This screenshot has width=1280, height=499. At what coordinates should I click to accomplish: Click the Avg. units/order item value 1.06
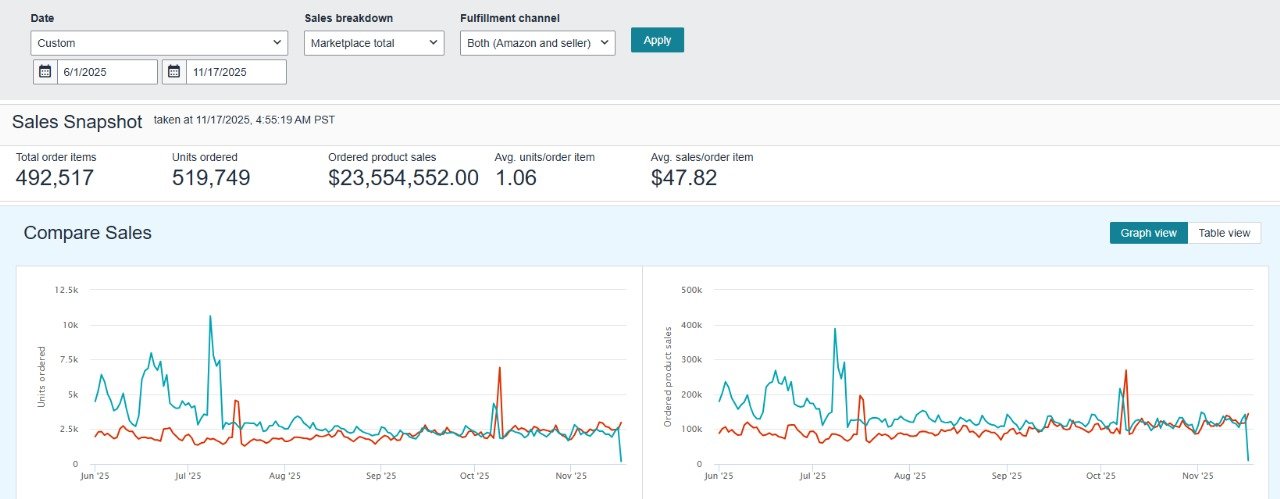coord(516,178)
